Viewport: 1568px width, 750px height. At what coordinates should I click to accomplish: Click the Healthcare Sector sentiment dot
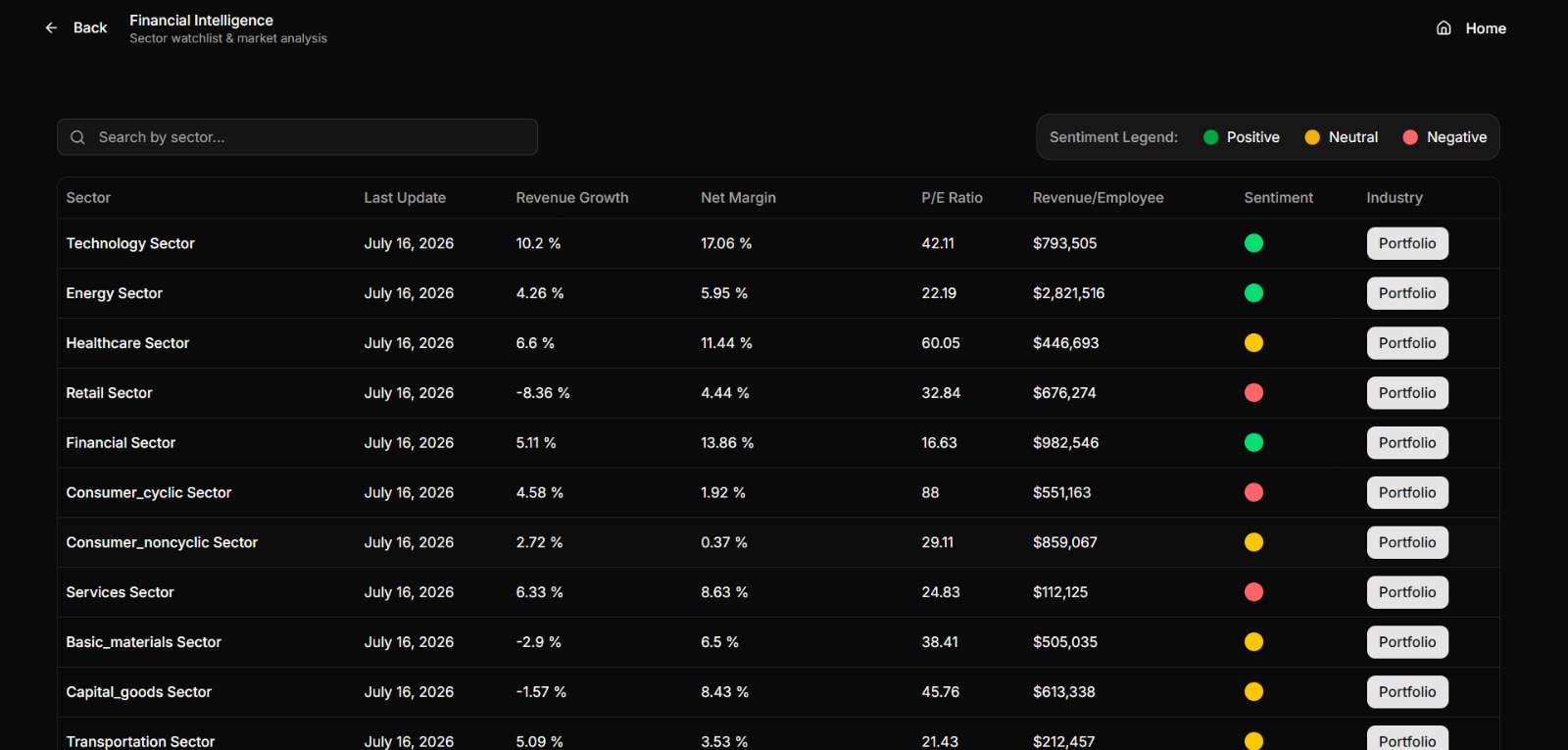[x=1253, y=343]
